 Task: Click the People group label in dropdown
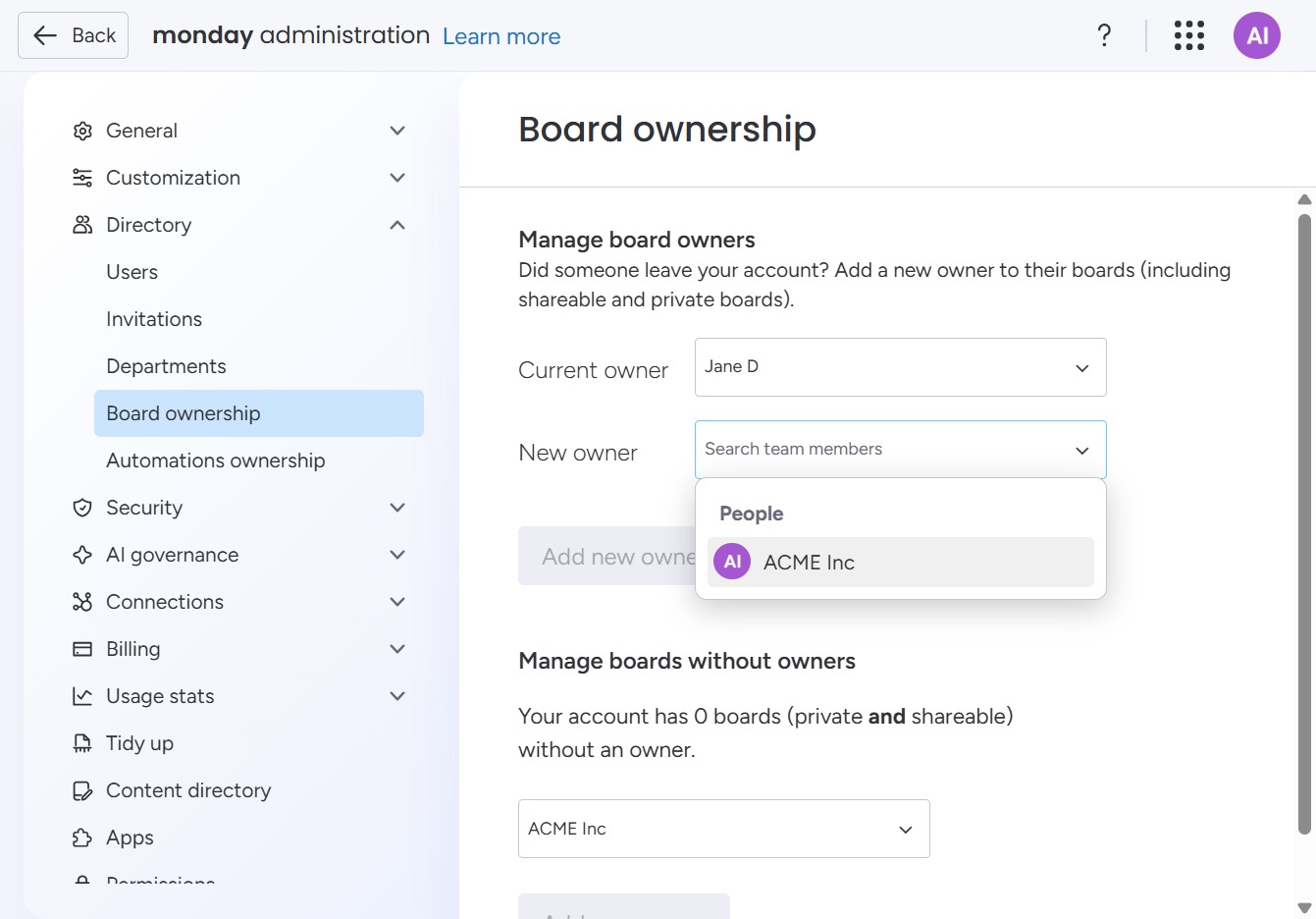(751, 514)
